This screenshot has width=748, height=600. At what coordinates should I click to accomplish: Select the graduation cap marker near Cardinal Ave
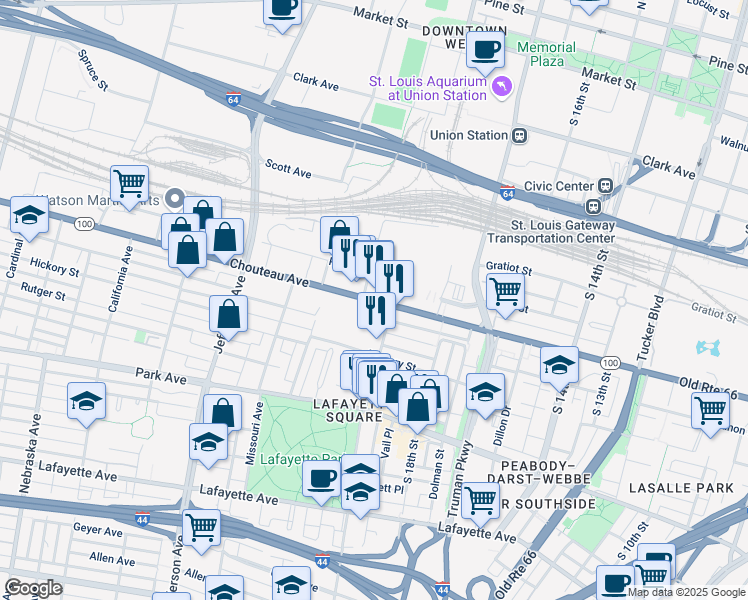click(x=29, y=216)
